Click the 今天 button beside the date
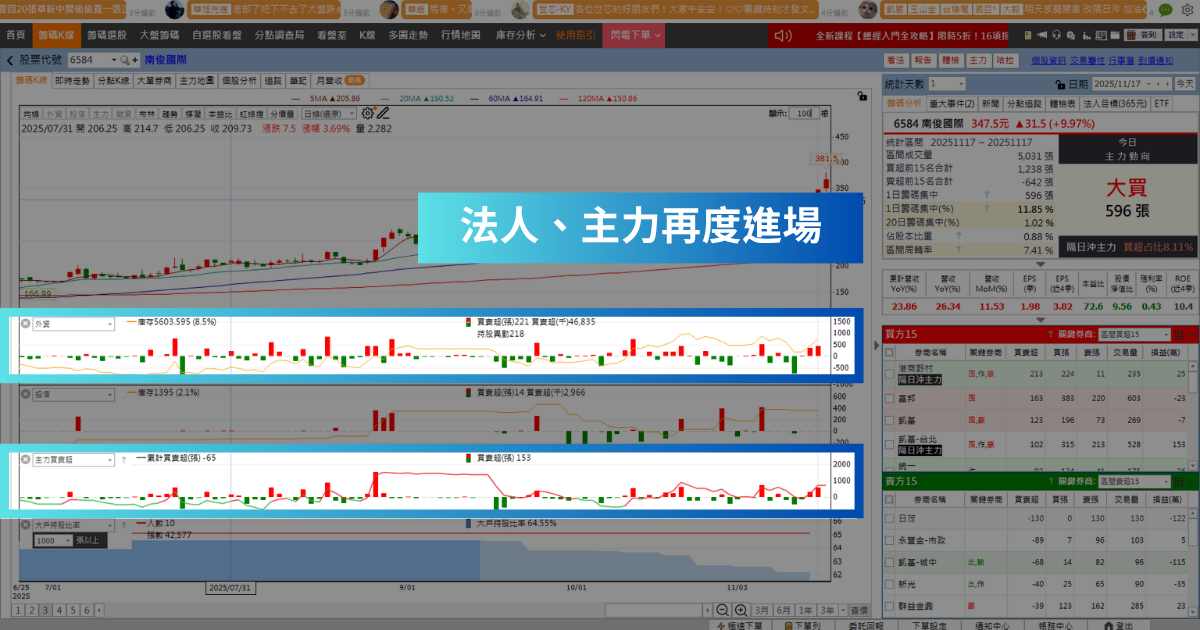 click(x=1183, y=84)
